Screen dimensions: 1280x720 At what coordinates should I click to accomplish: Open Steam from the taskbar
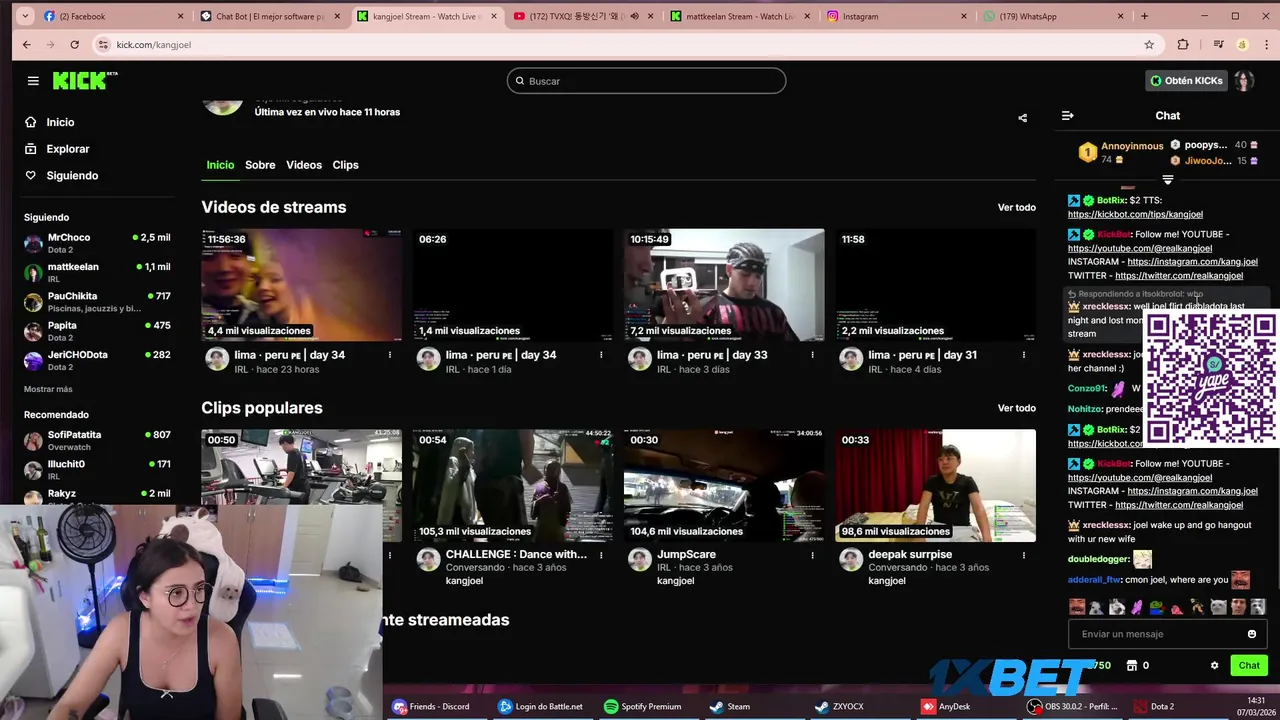tap(729, 706)
